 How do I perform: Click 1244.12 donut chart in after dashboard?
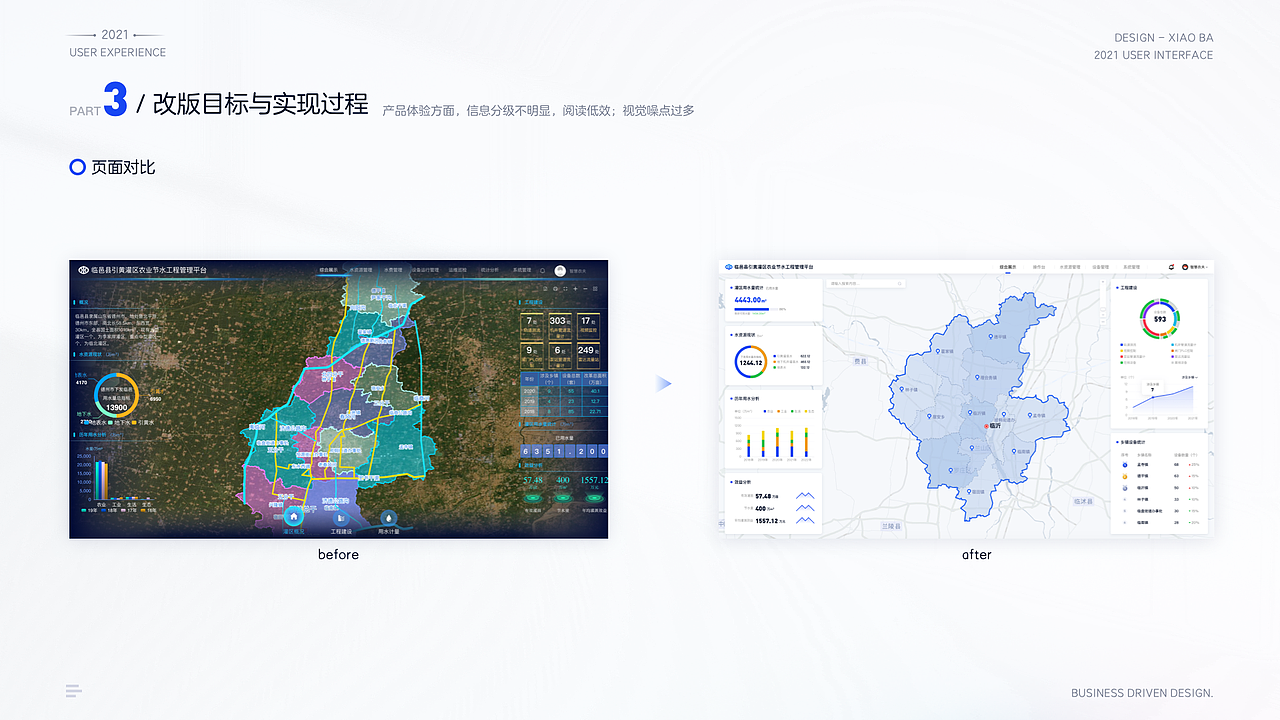[751, 362]
